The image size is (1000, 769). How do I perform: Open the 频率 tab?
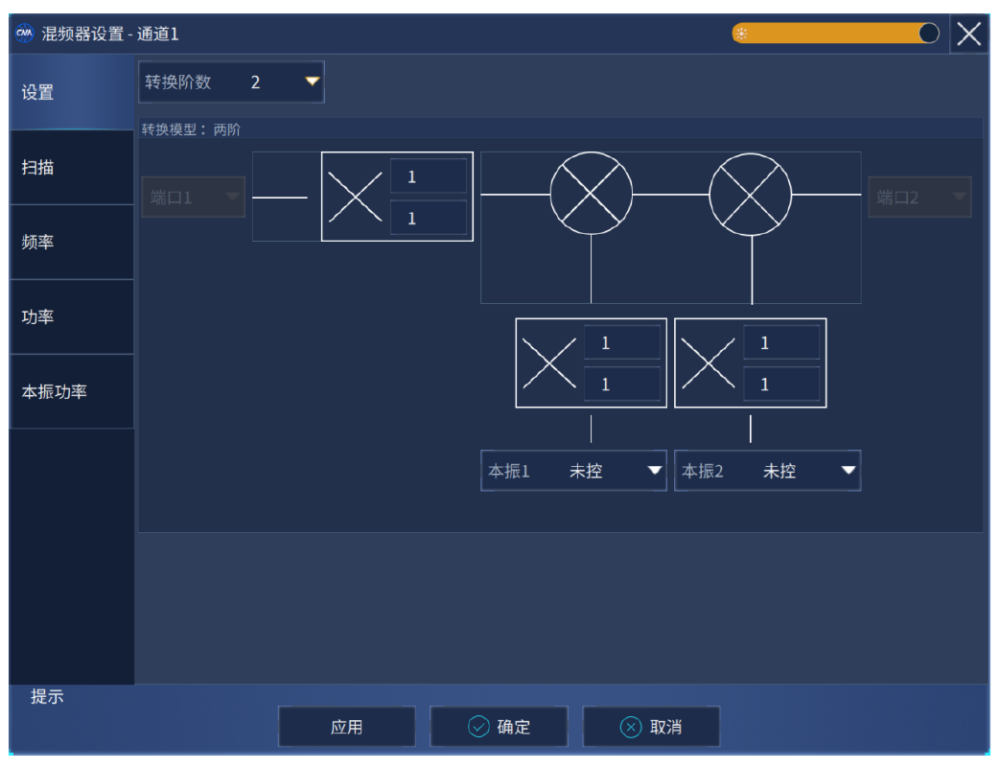pos(71,242)
